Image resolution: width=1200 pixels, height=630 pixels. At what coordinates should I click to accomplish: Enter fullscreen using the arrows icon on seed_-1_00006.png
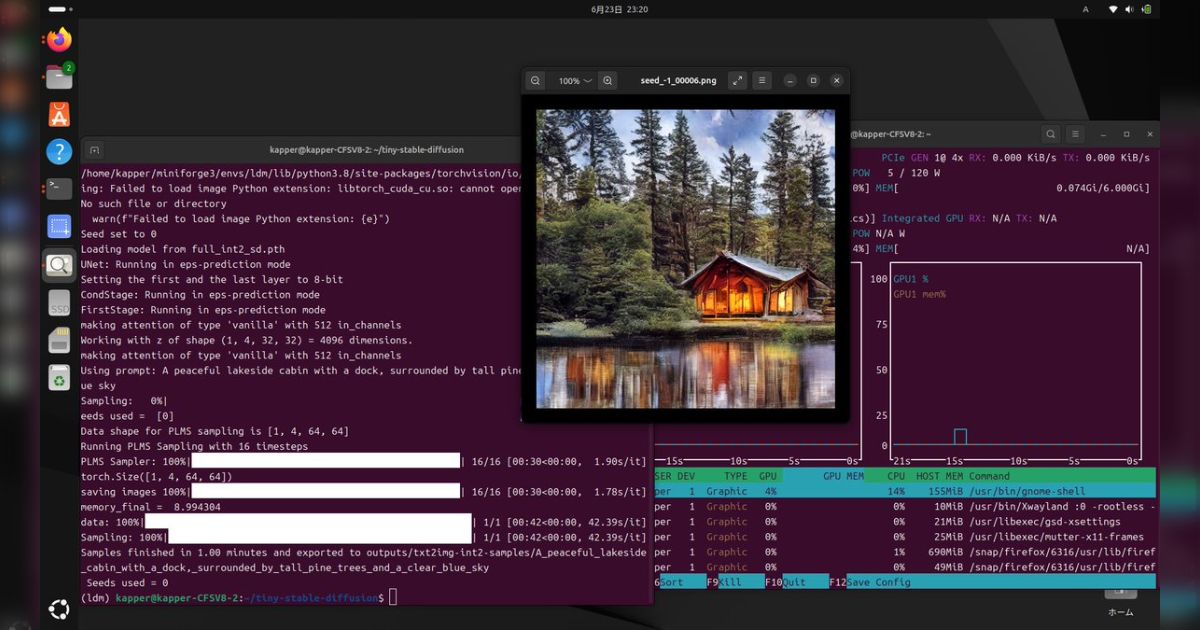click(x=737, y=80)
